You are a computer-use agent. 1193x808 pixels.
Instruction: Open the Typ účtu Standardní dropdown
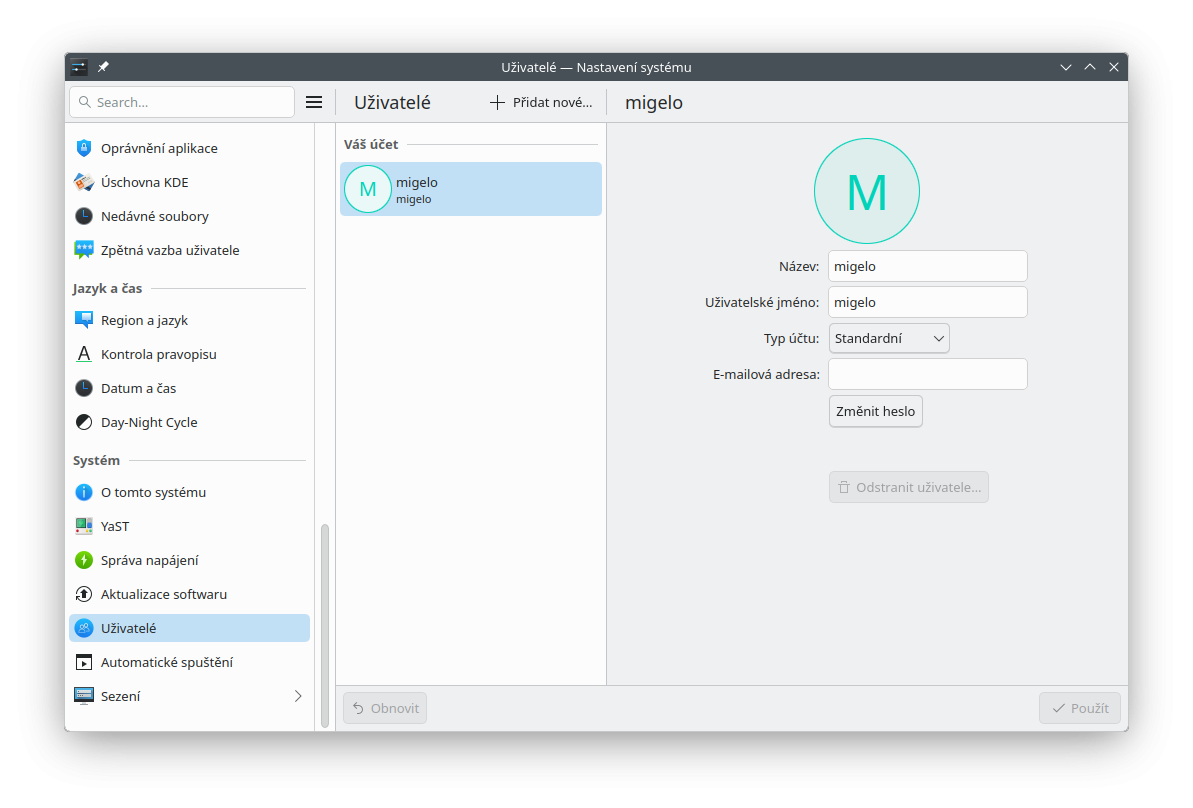coord(889,338)
